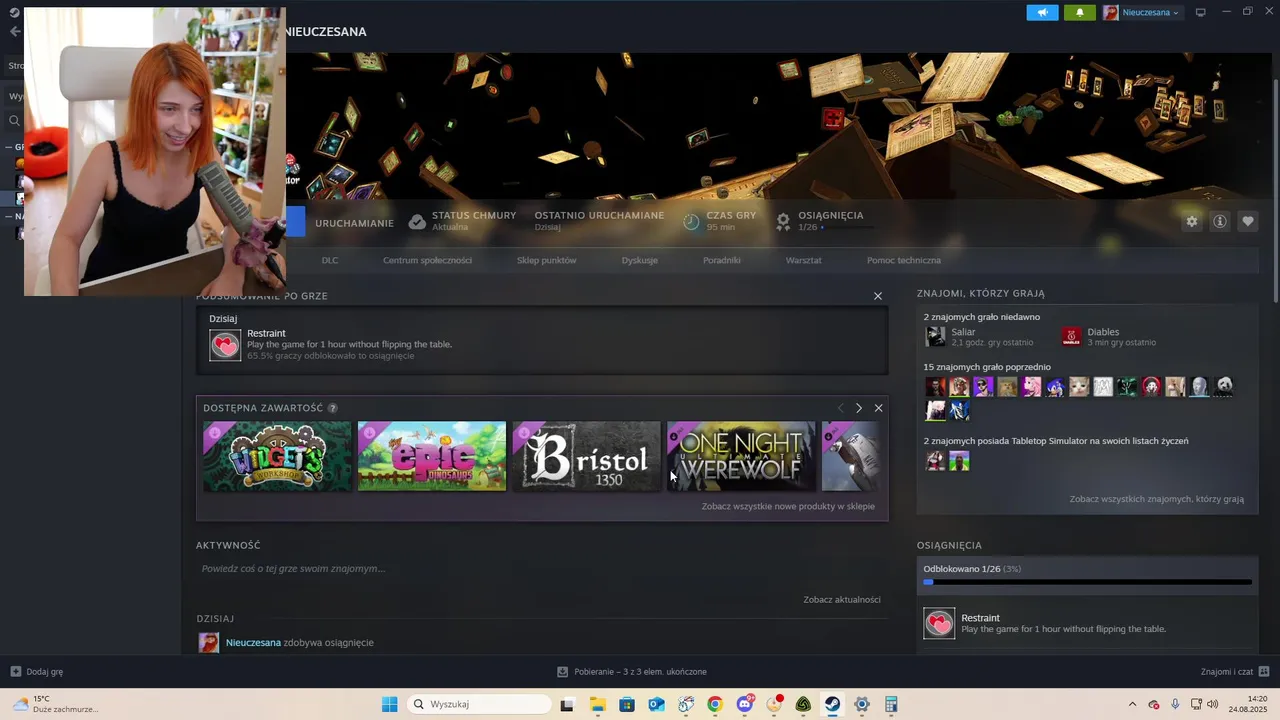Open the One Night Ultimate Werewolf thumbnail
The width and height of the screenshot is (1280, 720).
pyautogui.click(x=741, y=456)
